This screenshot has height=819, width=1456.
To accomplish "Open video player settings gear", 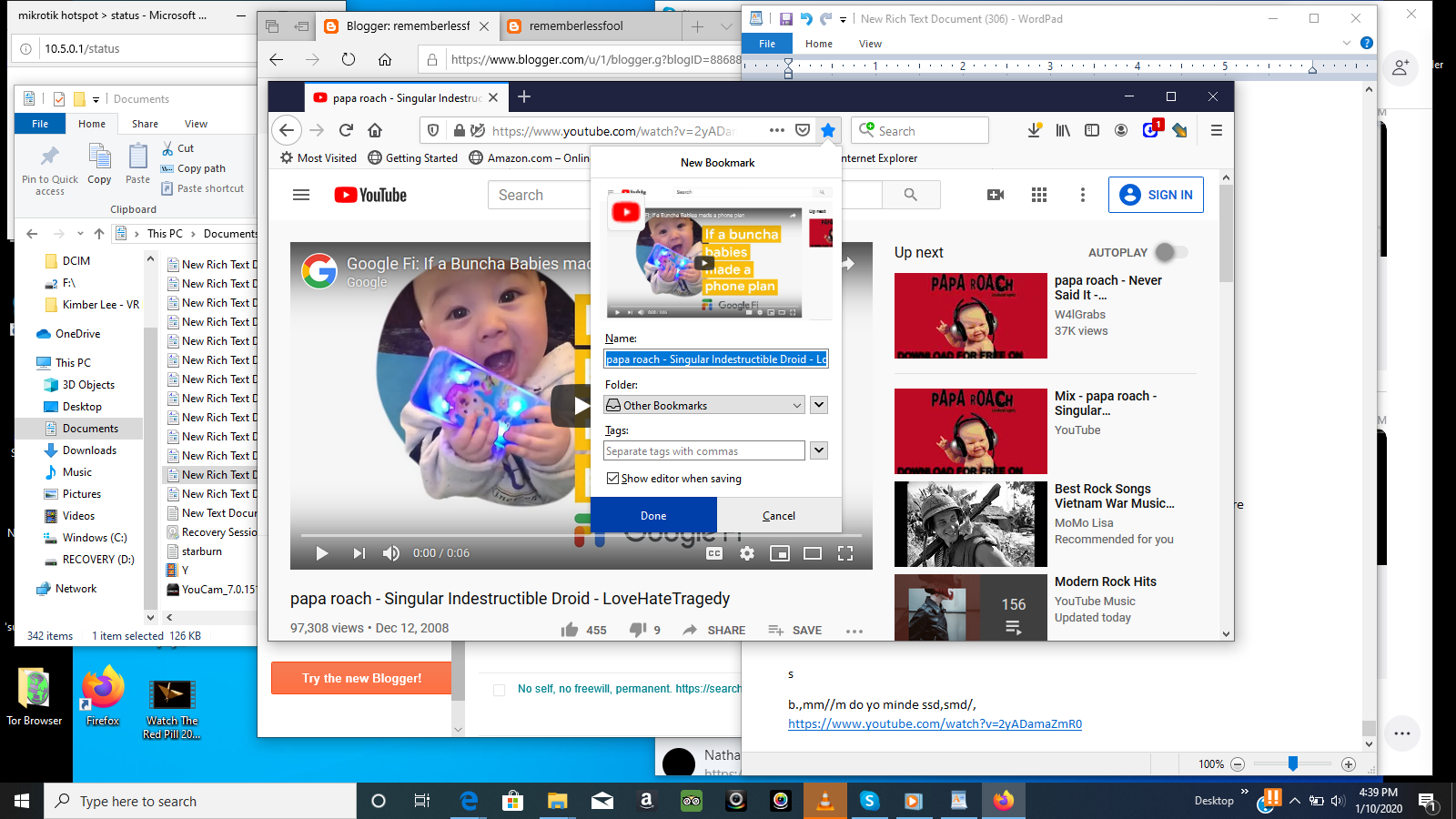I will tap(747, 553).
